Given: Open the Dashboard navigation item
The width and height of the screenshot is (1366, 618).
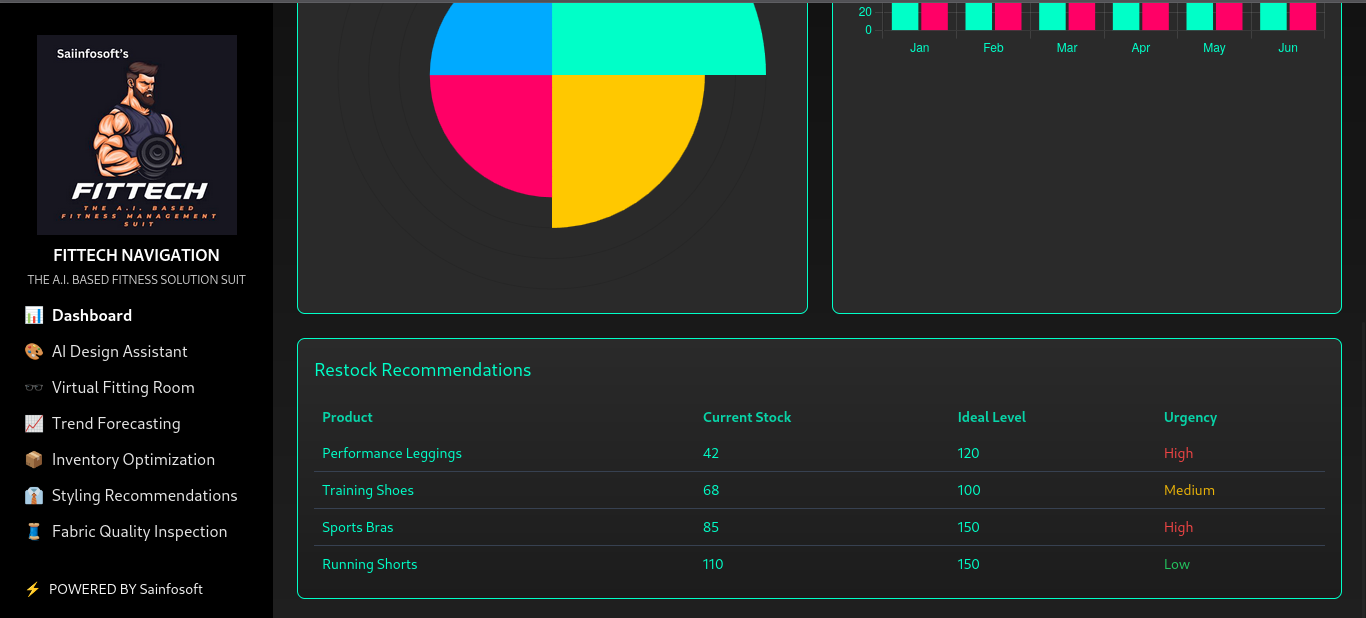Looking at the screenshot, I should 92,316.
